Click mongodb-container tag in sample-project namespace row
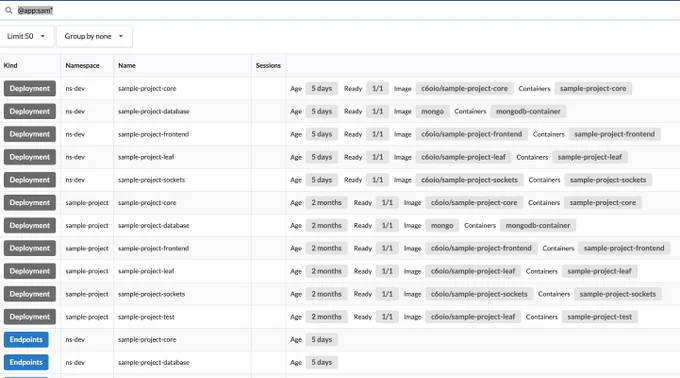This screenshot has width=680, height=378. [x=538, y=225]
